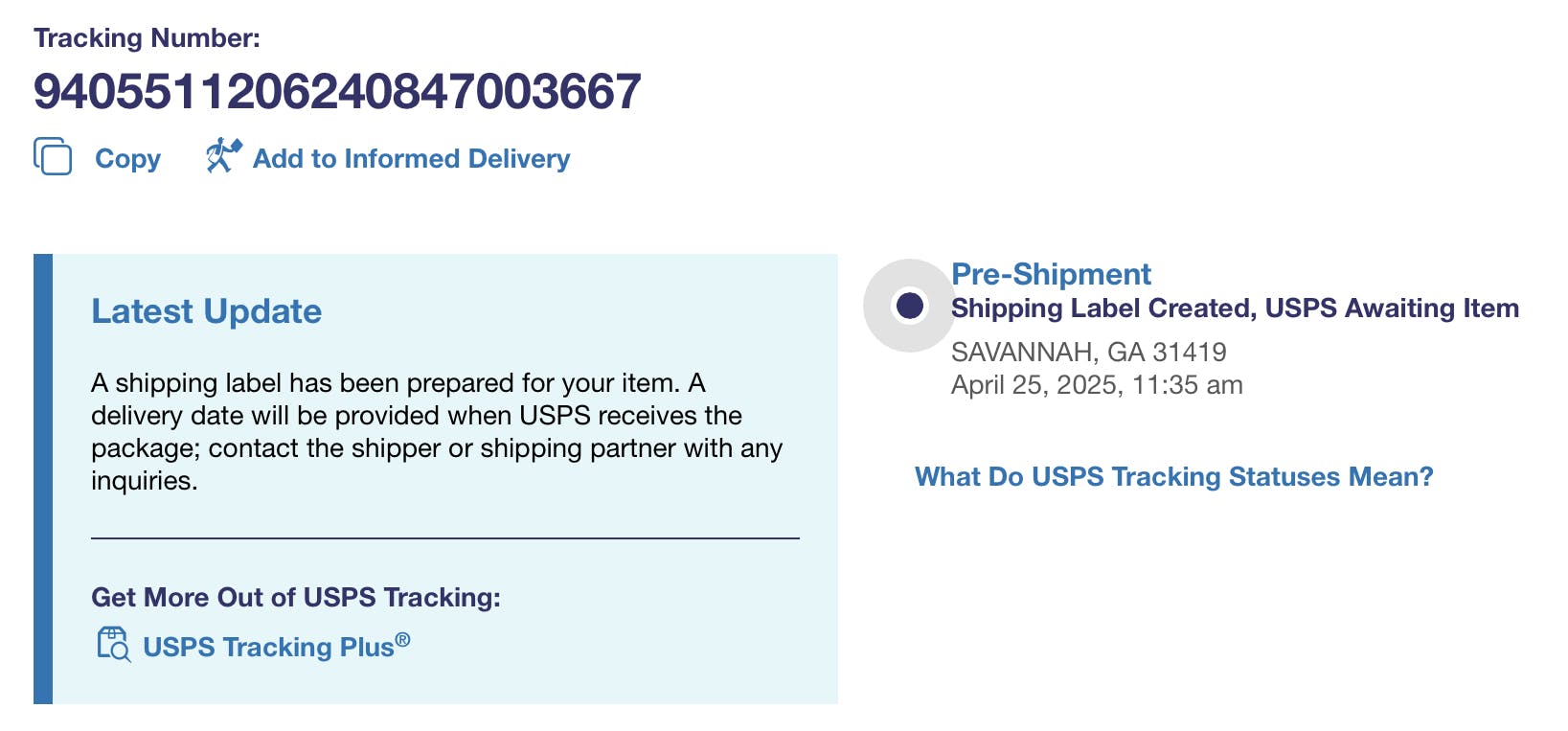The image size is (1568, 731).
Task: Click the shipping label prepared message paragraph
Action: (x=436, y=432)
